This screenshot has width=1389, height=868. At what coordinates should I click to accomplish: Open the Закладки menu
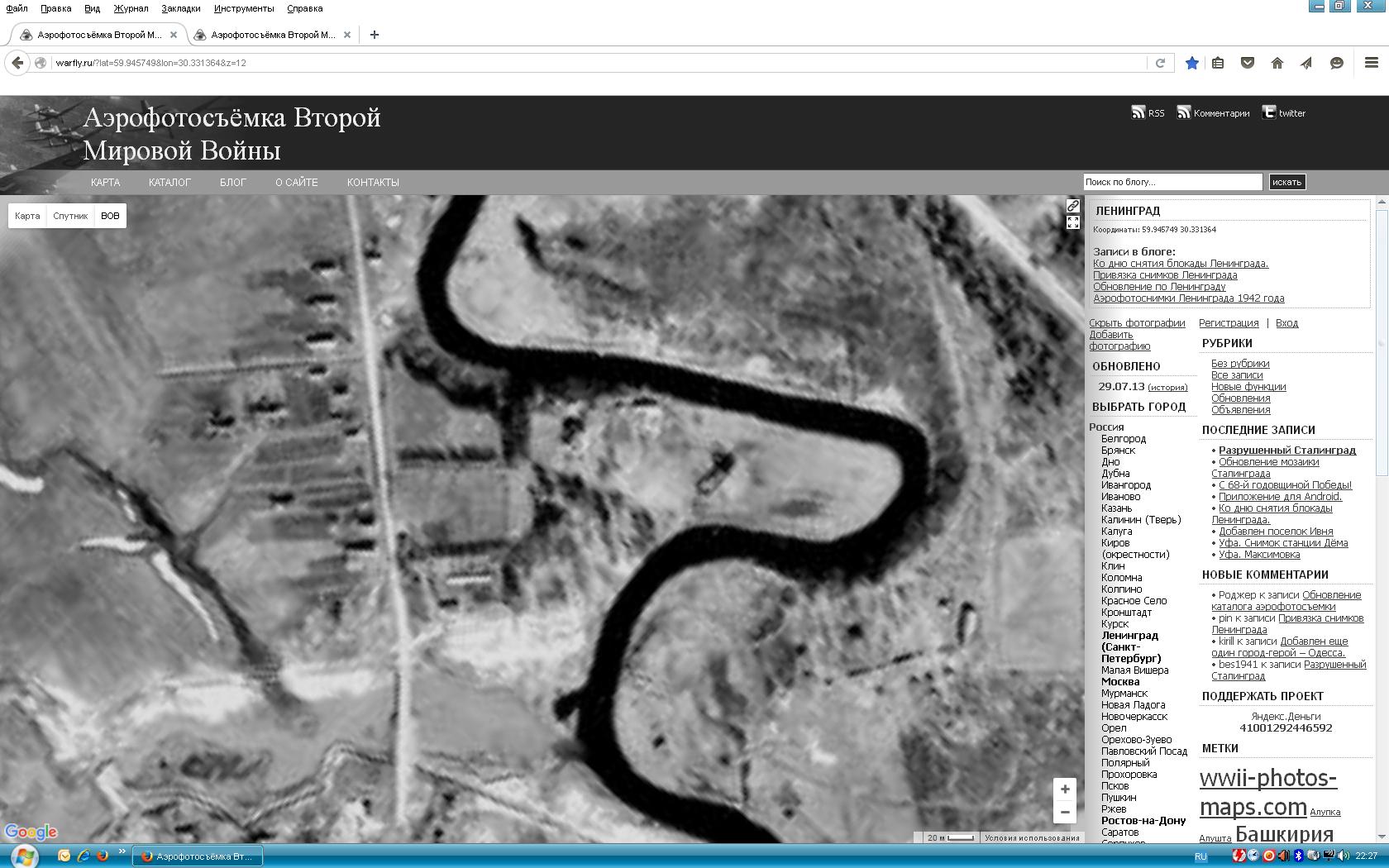181,8
